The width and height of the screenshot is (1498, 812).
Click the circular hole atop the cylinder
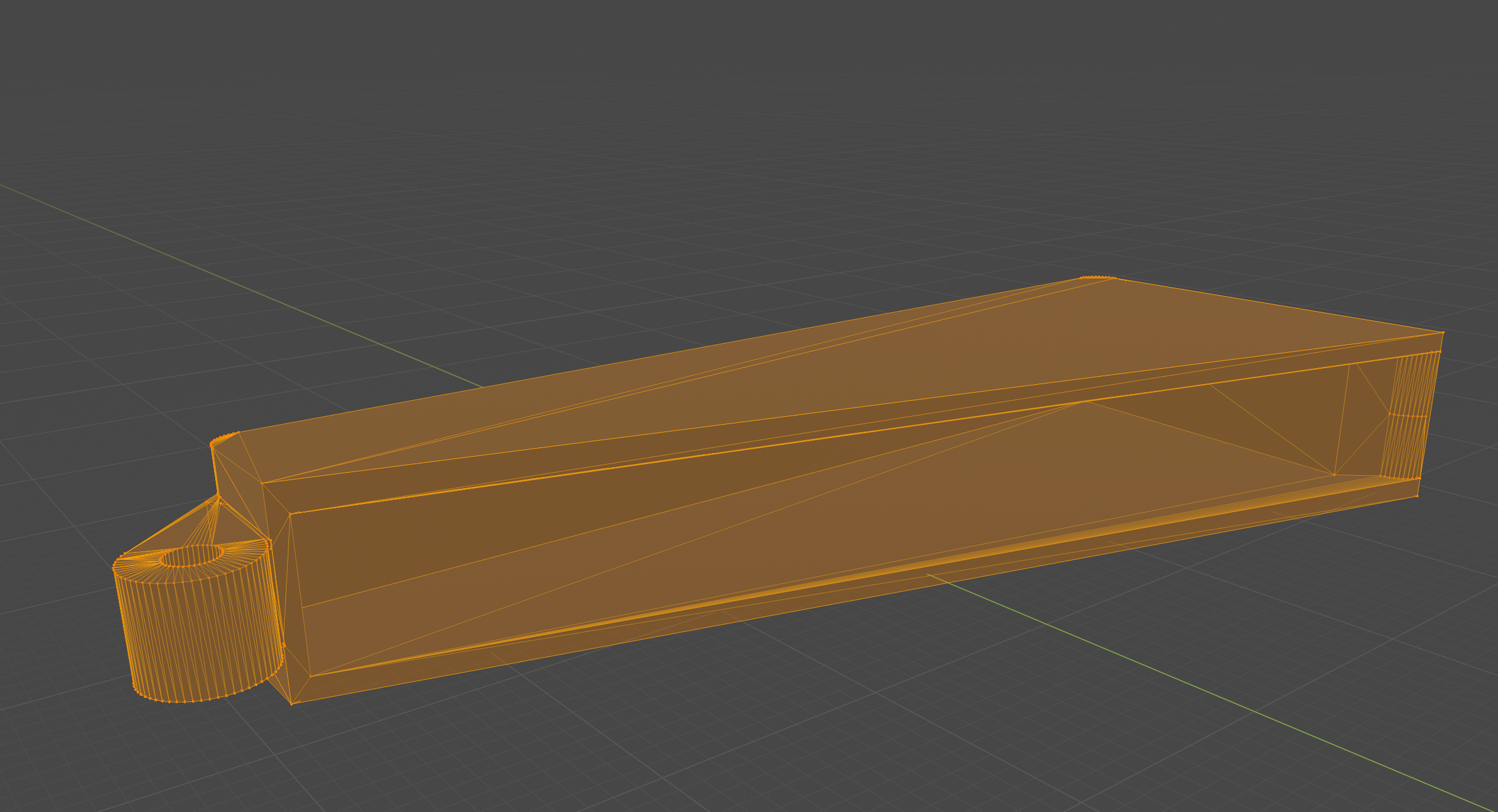coord(191,556)
